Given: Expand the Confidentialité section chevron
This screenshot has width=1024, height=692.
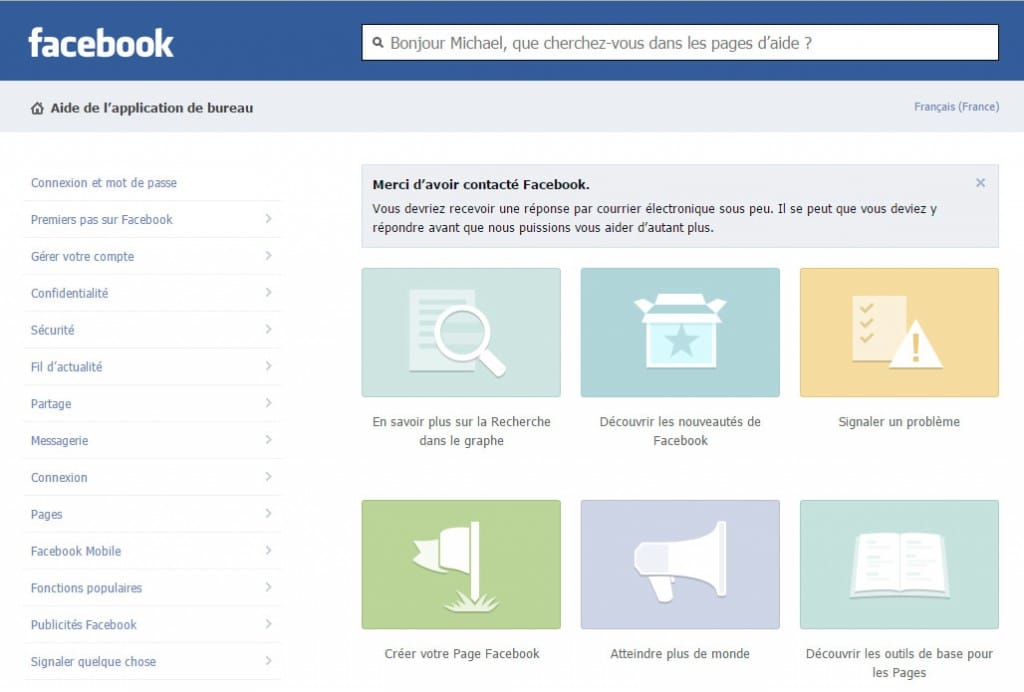Looking at the screenshot, I should point(268,293).
